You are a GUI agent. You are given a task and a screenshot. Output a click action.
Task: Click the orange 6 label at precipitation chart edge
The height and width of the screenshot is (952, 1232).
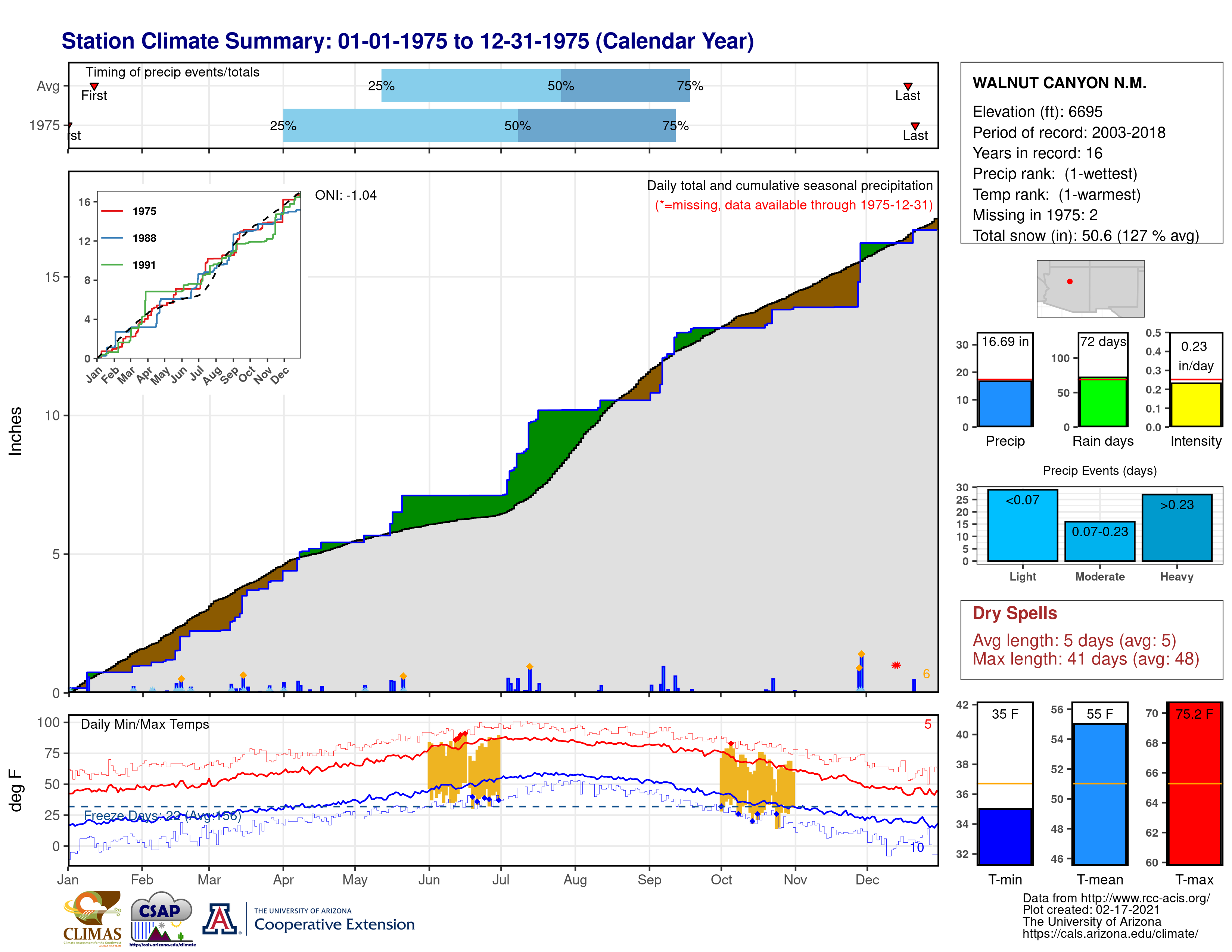pyautogui.click(x=926, y=674)
